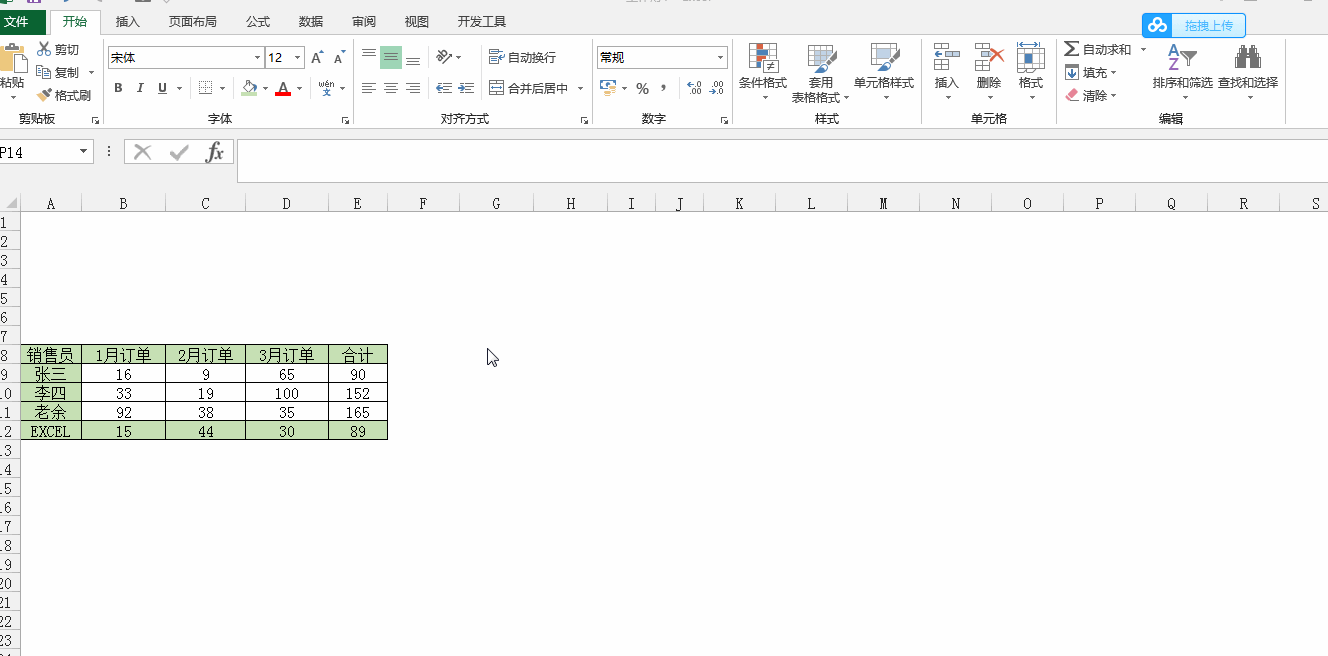The image size is (1328, 656).
Task: Increase decimal places
Action: [x=695, y=88]
